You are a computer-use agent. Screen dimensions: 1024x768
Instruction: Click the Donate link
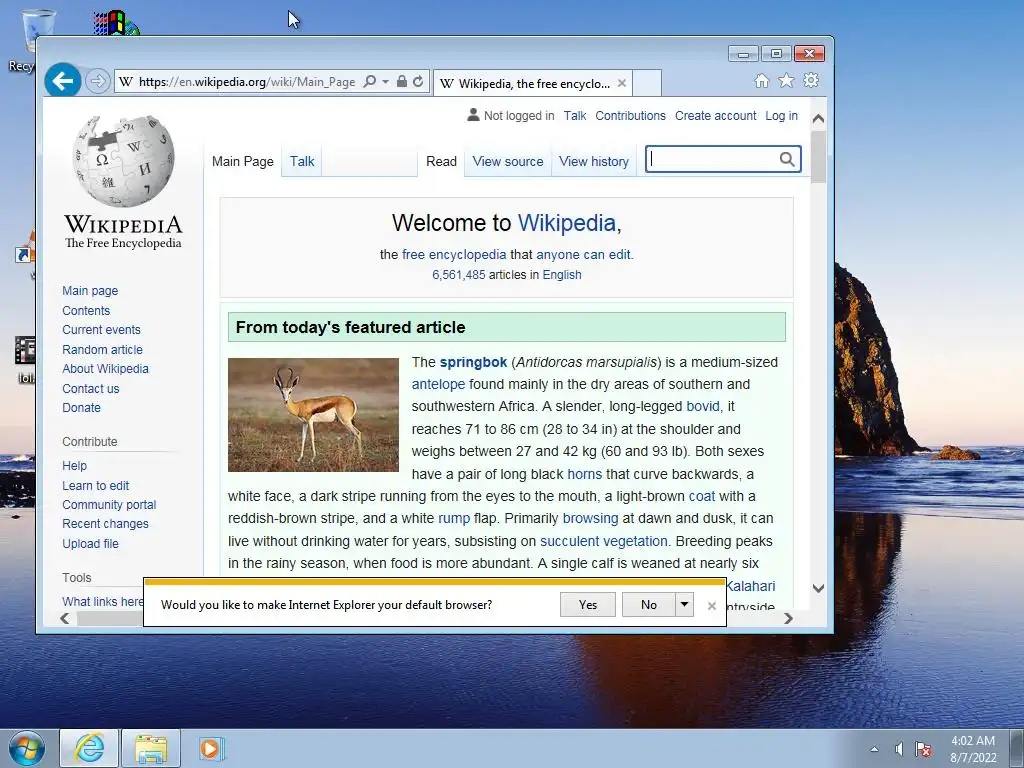(81, 408)
